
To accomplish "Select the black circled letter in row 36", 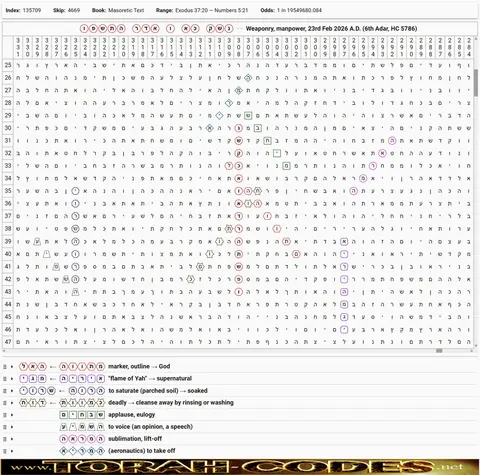I will click(75, 204).
